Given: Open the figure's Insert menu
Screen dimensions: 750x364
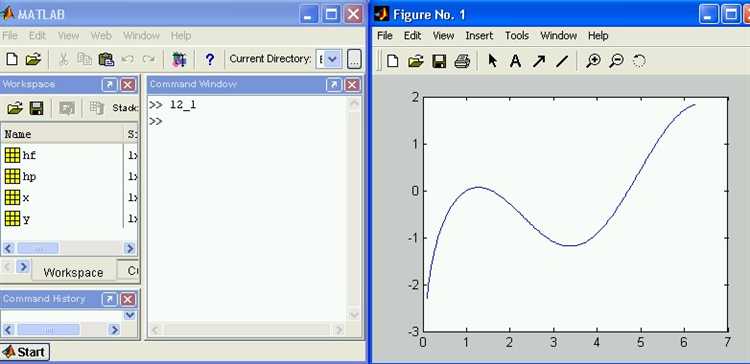Looking at the screenshot, I should coord(479,36).
